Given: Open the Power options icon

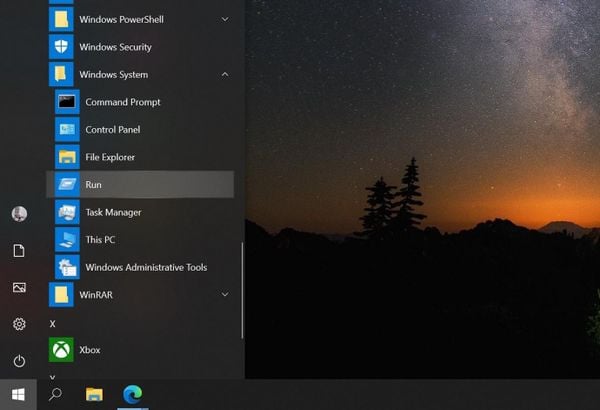Looking at the screenshot, I should [19, 361].
